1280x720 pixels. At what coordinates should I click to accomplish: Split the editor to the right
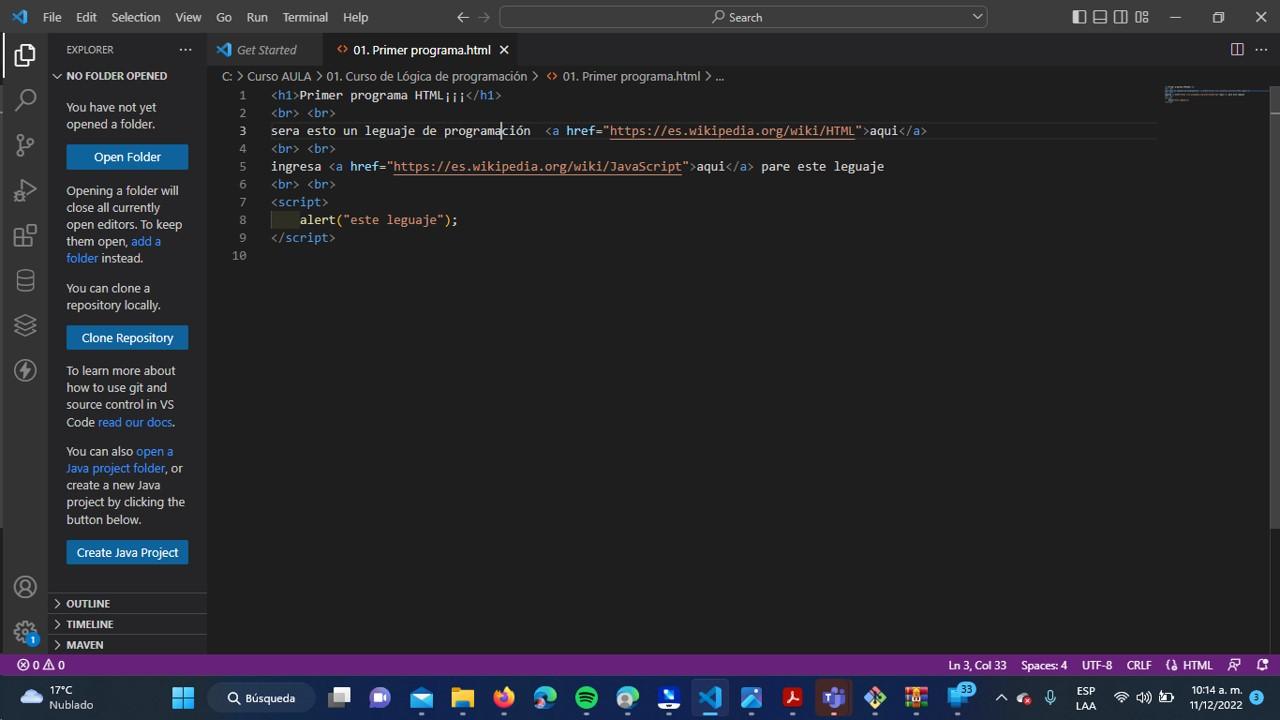[x=1237, y=49]
